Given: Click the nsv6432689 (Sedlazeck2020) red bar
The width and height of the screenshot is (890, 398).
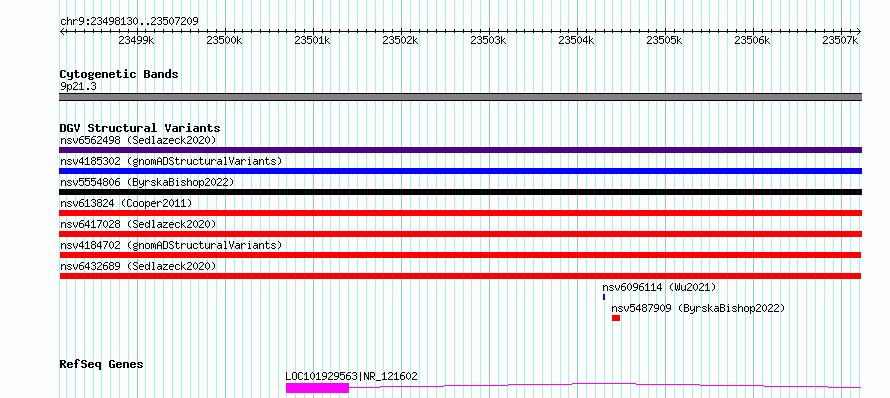Looking at the screenshot, I should click(460, 276).
